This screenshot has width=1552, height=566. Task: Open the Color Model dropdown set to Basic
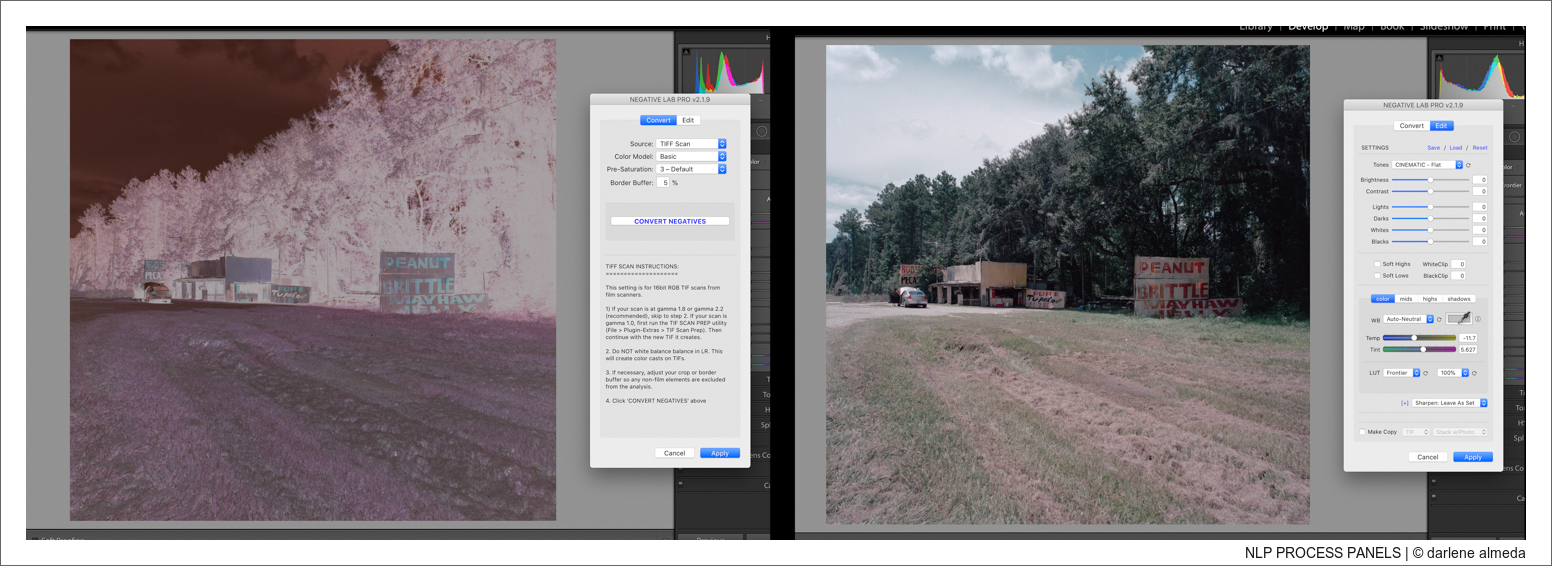(691, 156)
